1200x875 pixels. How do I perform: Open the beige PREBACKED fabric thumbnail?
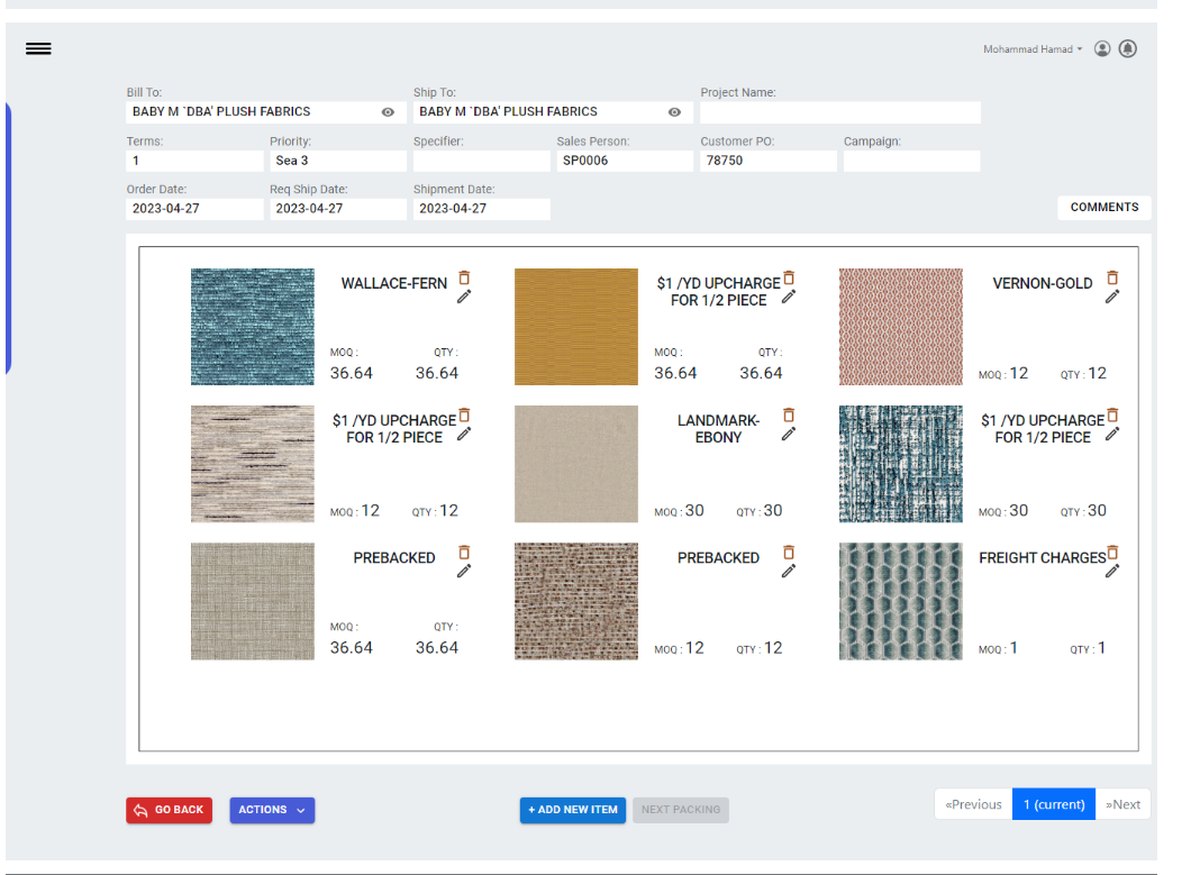(252, 601)
